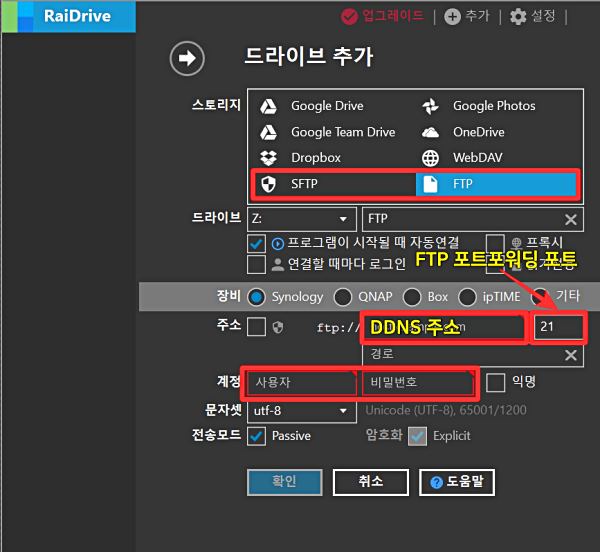Select Google Photos pinwheel icon

430,106
